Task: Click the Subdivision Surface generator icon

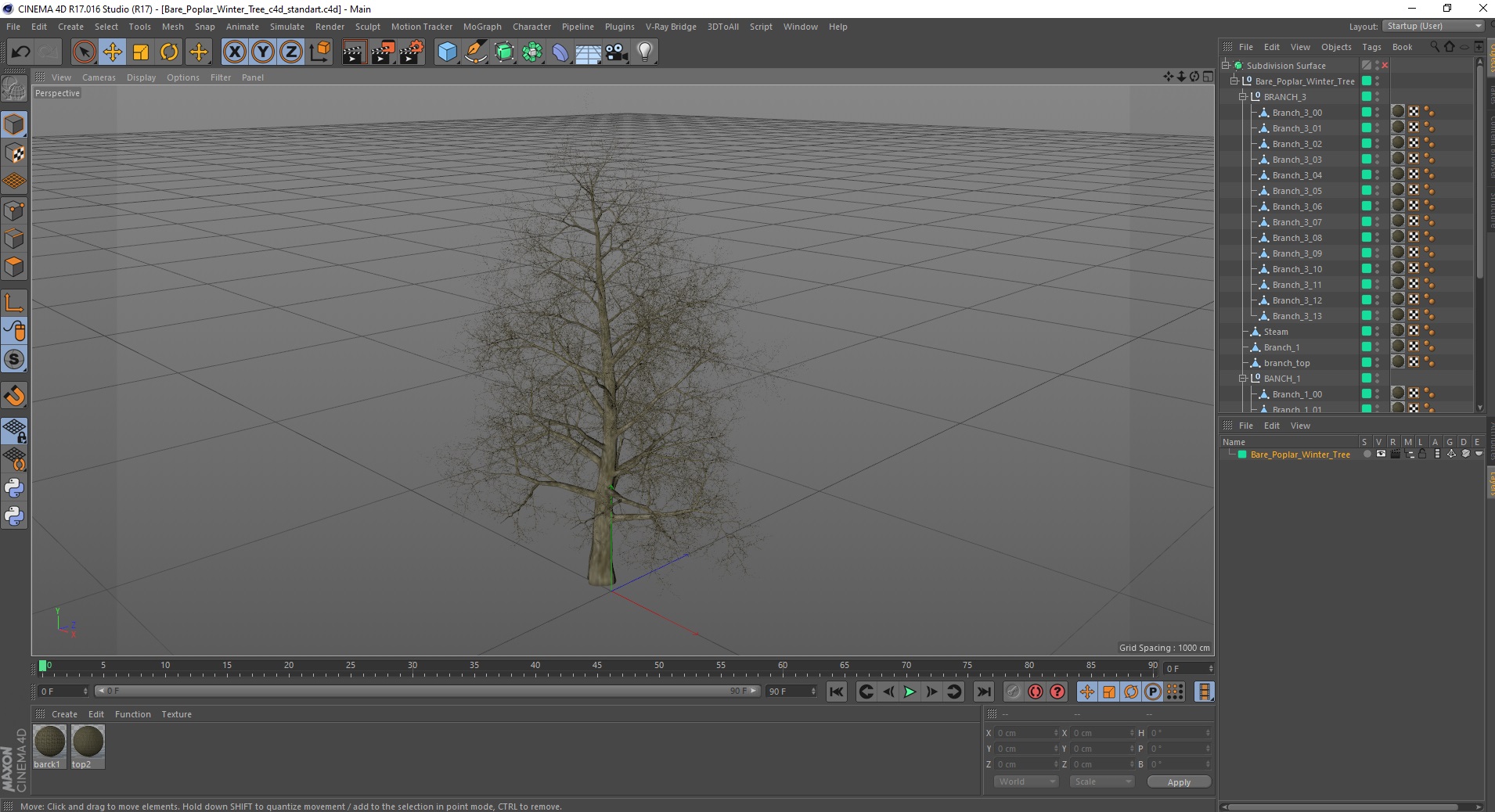Action: click(505, 52)
